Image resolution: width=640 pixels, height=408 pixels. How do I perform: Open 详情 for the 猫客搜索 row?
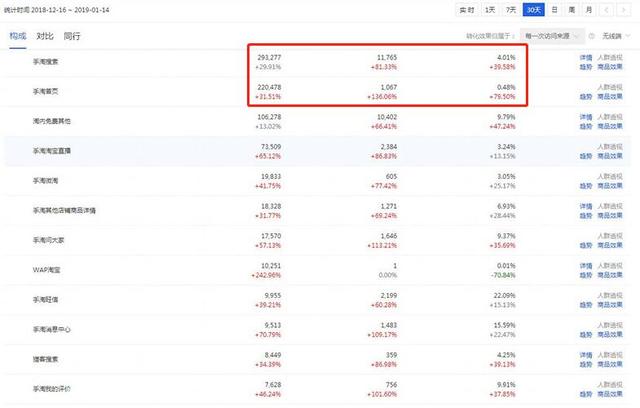586,355
